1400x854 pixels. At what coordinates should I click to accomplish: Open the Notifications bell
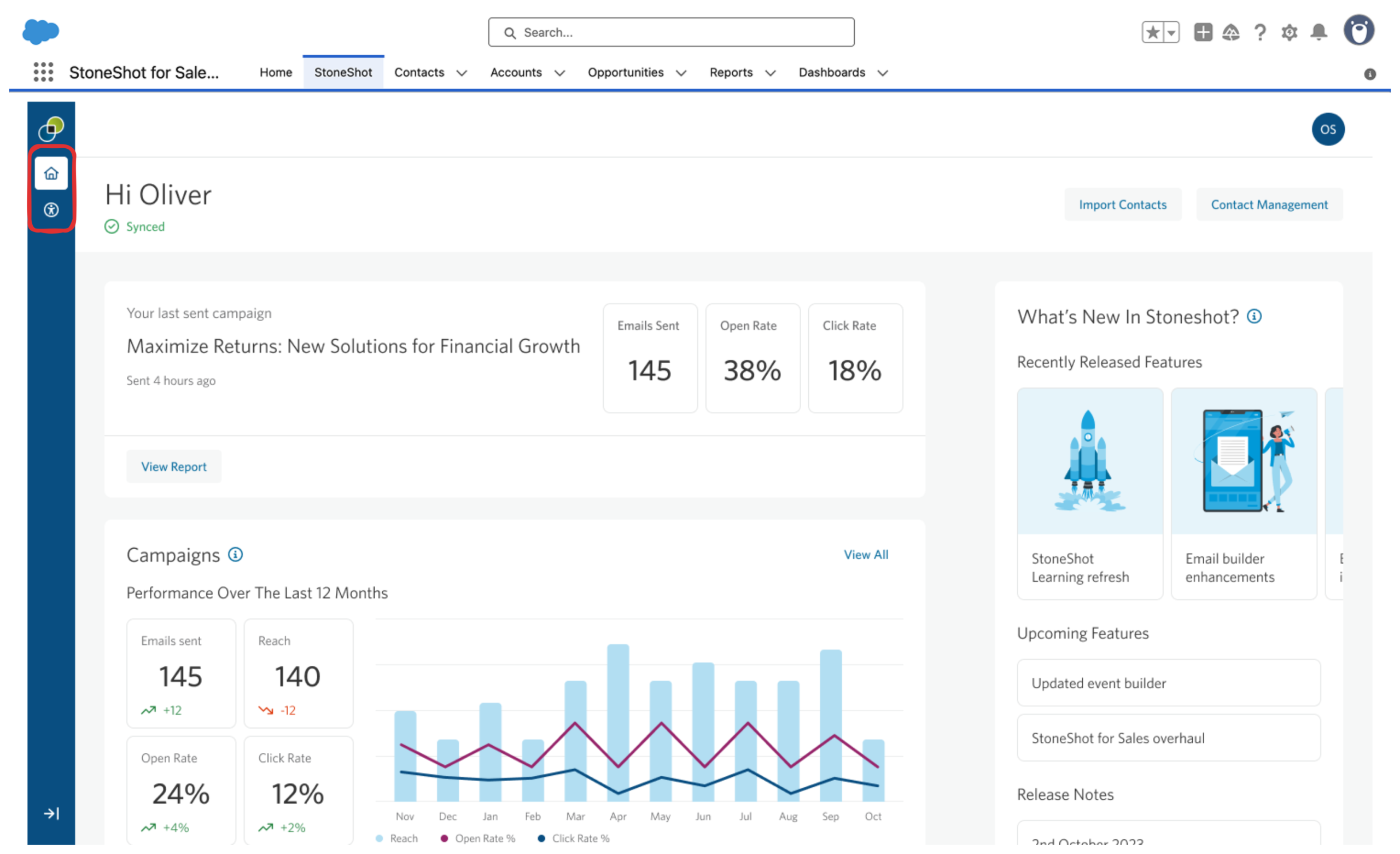tap(1319, 32)
